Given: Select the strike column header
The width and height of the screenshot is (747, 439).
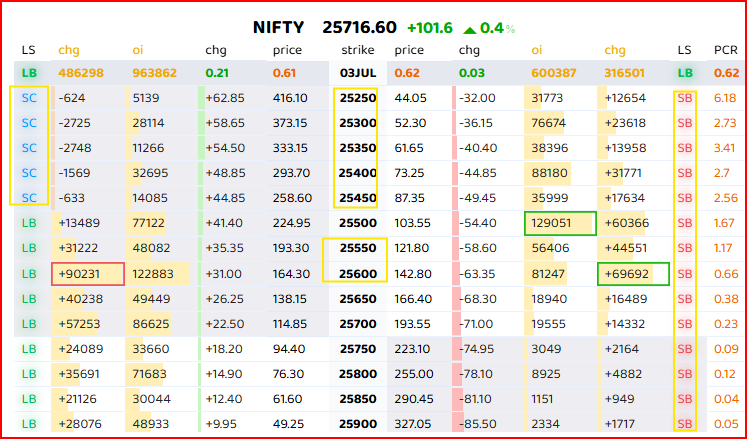Looking at the screenshot, I should pos(358,50).
